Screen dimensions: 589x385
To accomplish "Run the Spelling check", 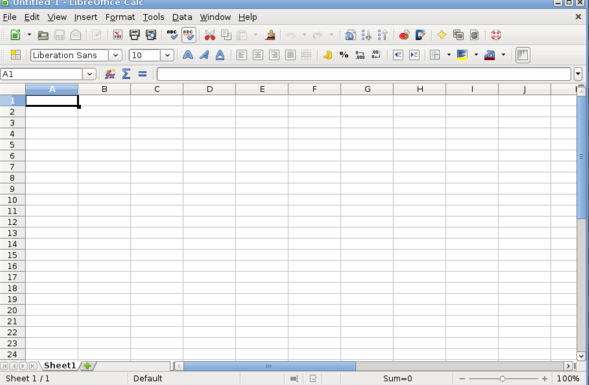I will tap(172, 35).
